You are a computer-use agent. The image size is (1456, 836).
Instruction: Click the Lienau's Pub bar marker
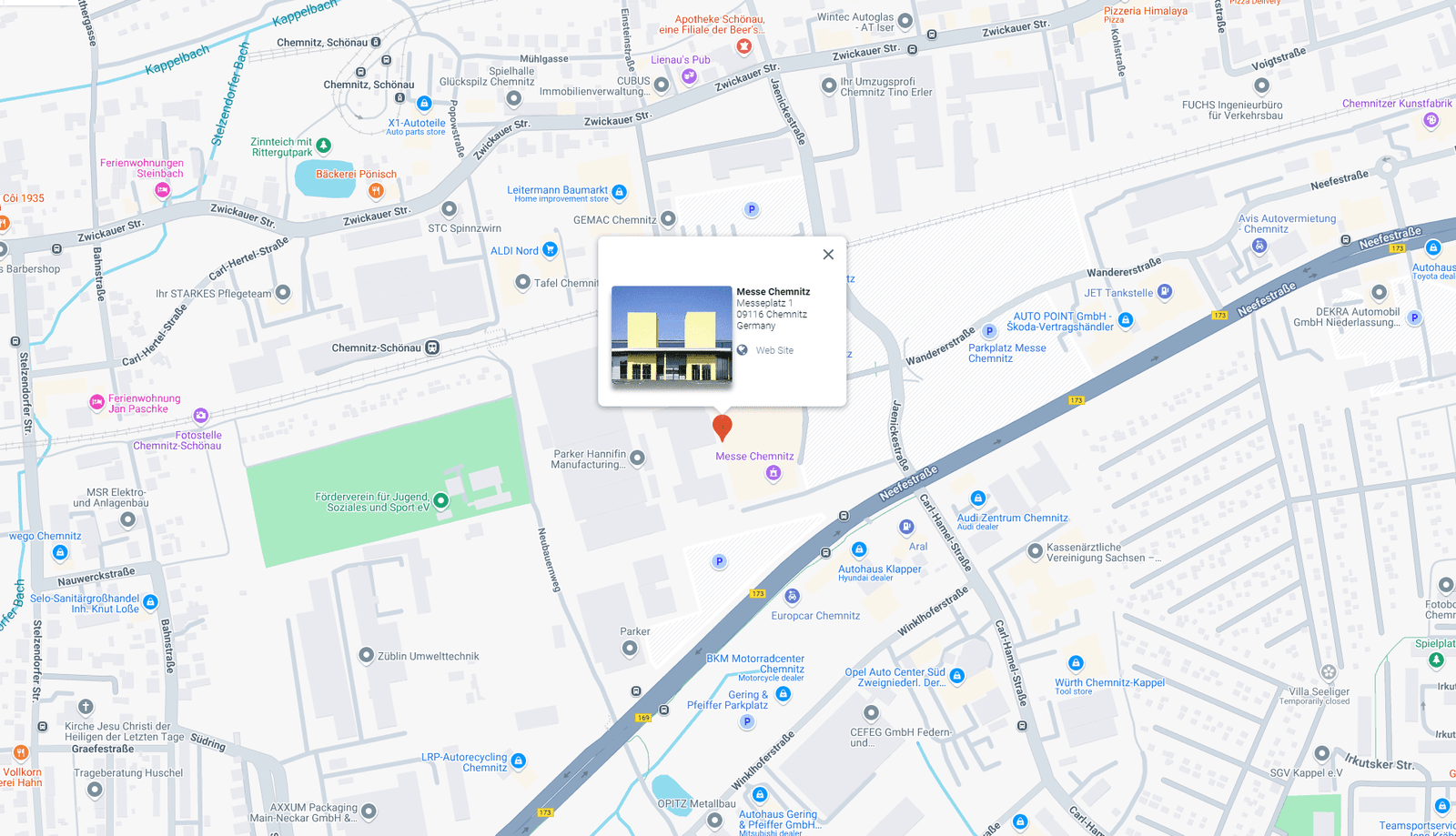(689, 76)
